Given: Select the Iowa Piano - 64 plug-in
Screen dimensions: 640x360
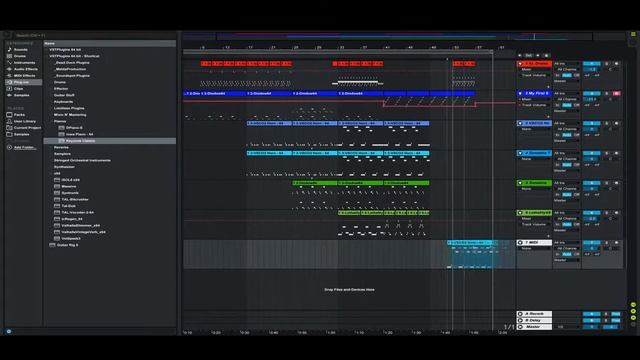Looking at the screenshot, I should pyautogui.click(x=79, y=134).
